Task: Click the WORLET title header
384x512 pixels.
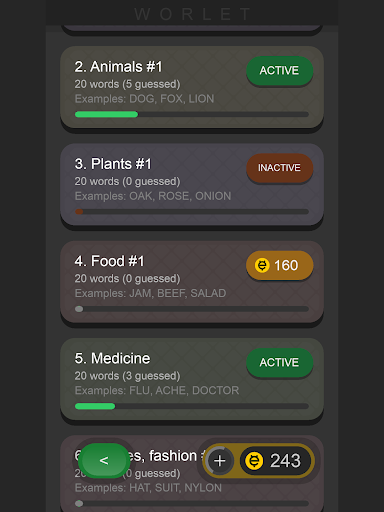Action: coord(192,14)
